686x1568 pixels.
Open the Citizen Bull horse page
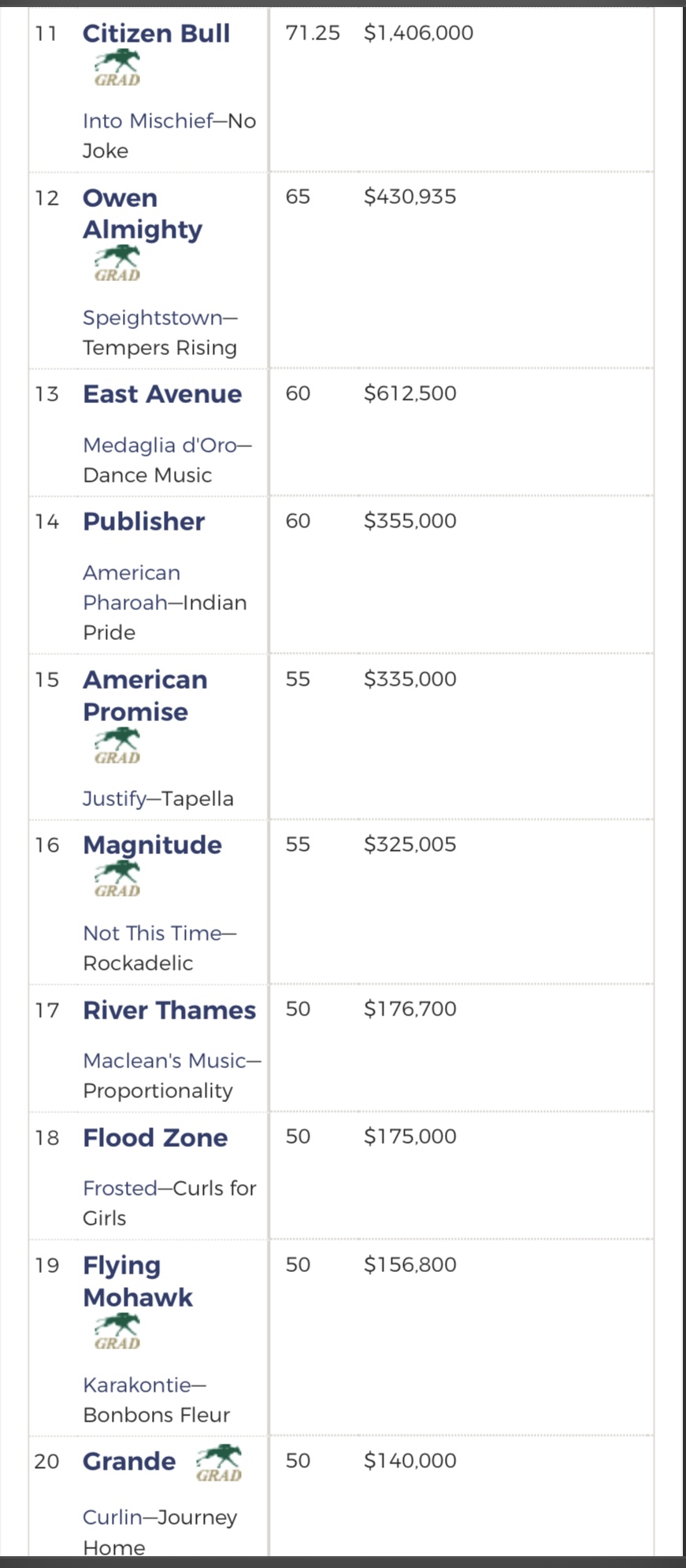[x=156, y=33]
